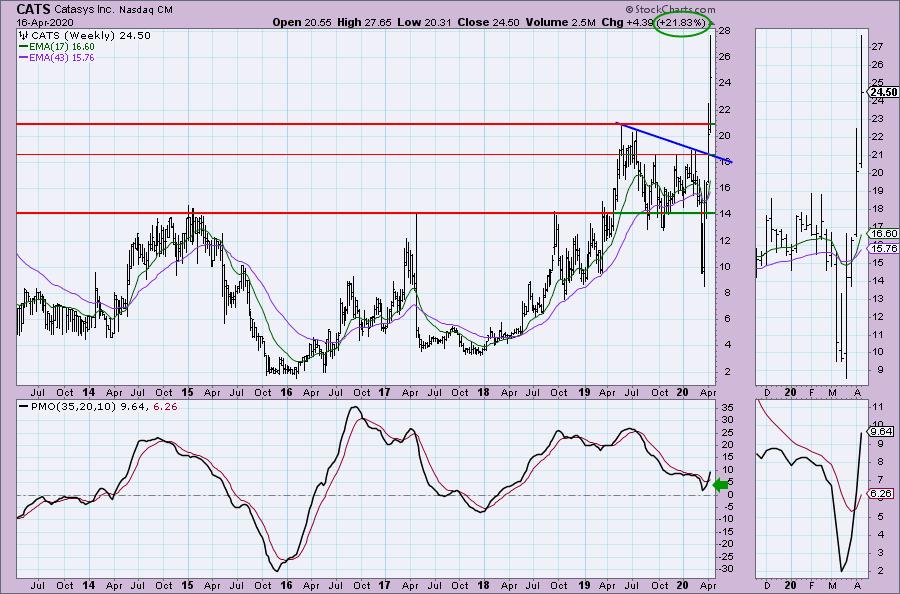900x594 pixels.
Task: Click the green EMA(17) line swatch
Action: tap(24, 46)
